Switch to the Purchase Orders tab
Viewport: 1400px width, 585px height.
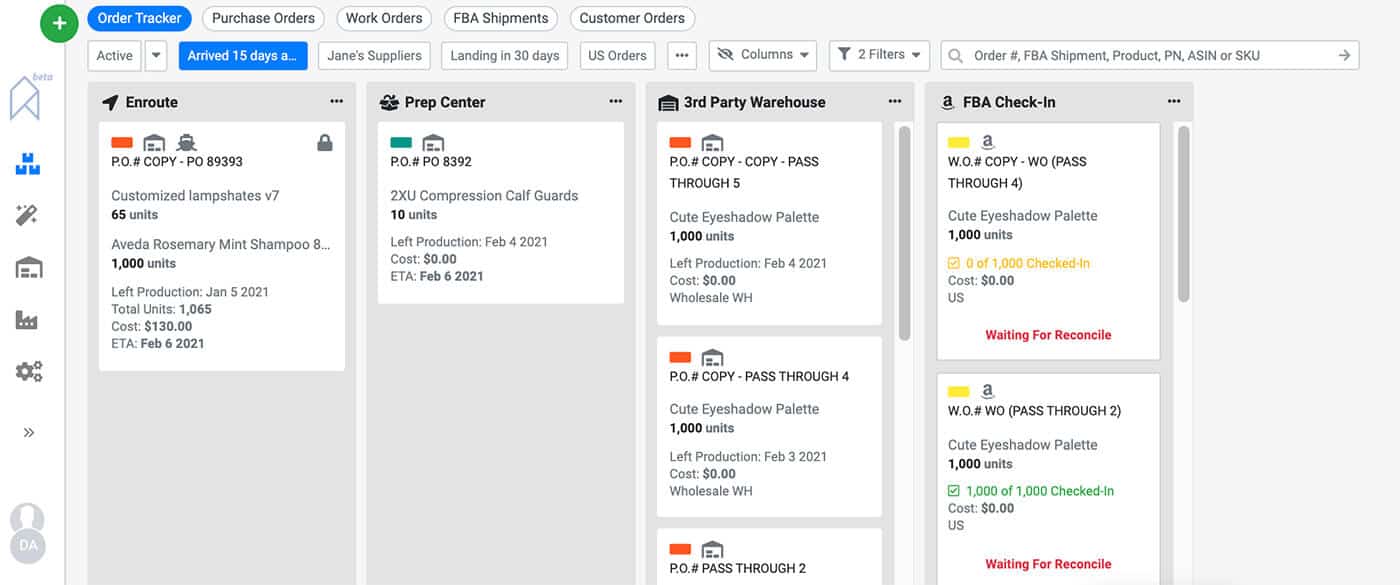click(x=263, y=18)
